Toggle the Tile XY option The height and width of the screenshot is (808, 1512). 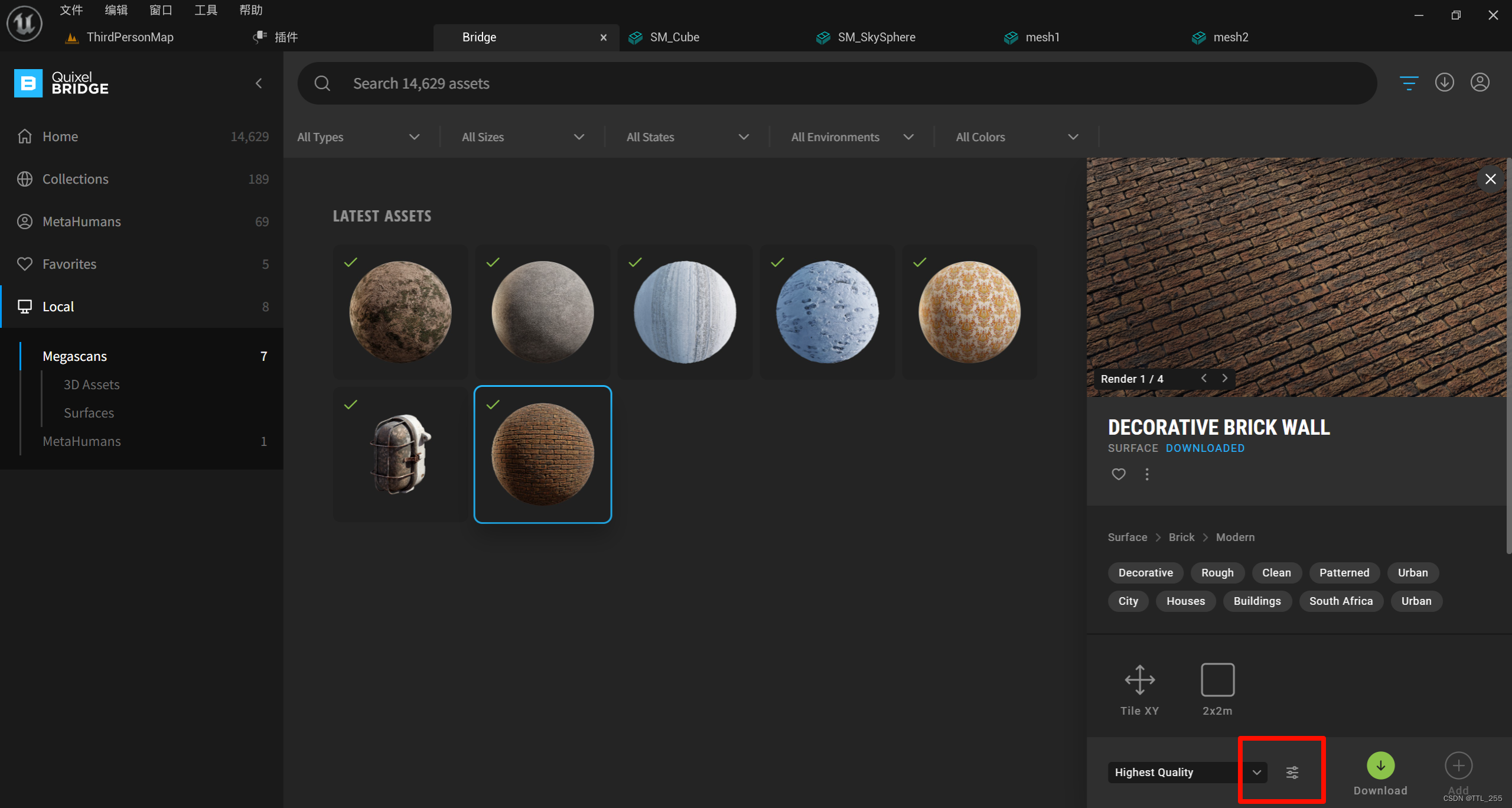click(x=1139, y=680)
